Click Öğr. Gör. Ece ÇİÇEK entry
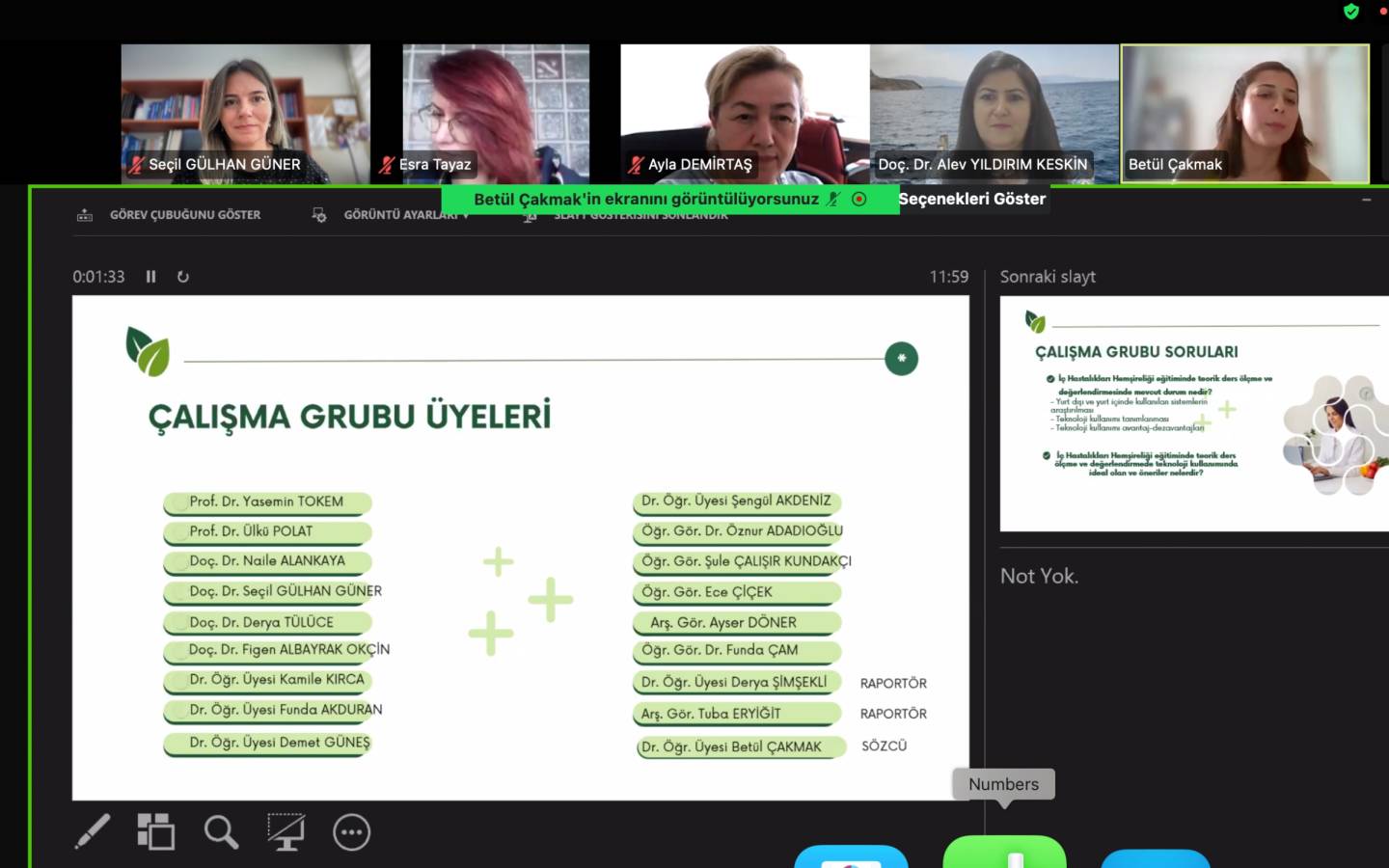1389x868 pixels. pos(737,592)
